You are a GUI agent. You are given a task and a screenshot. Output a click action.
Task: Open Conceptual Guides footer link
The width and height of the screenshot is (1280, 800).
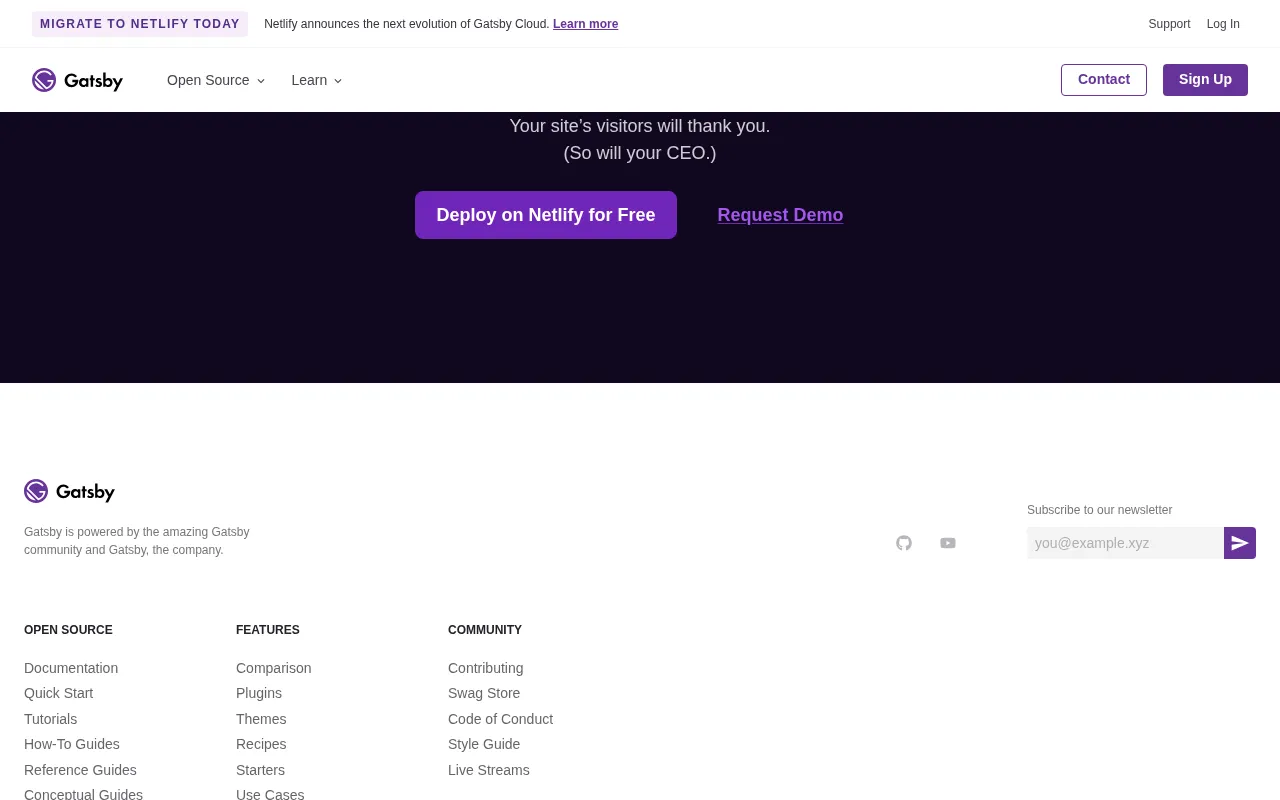pyautogui.click(x=83, y=794)
